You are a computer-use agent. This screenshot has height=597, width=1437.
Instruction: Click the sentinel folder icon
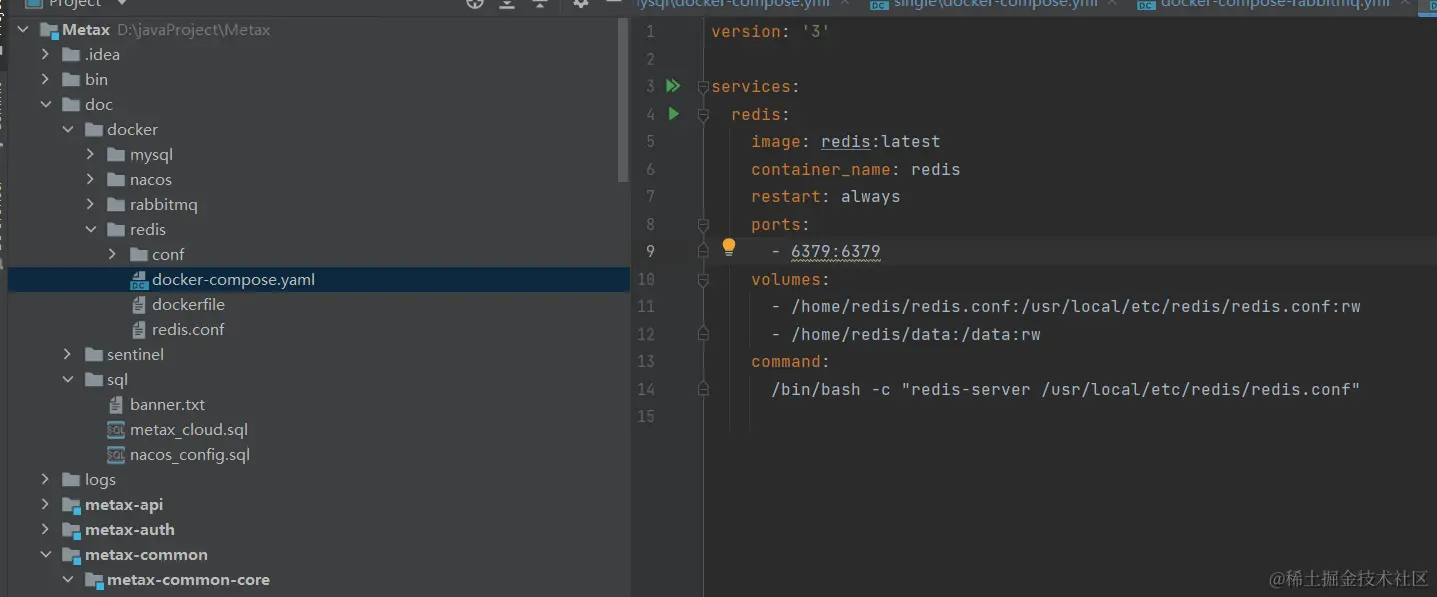click(94, 355)
